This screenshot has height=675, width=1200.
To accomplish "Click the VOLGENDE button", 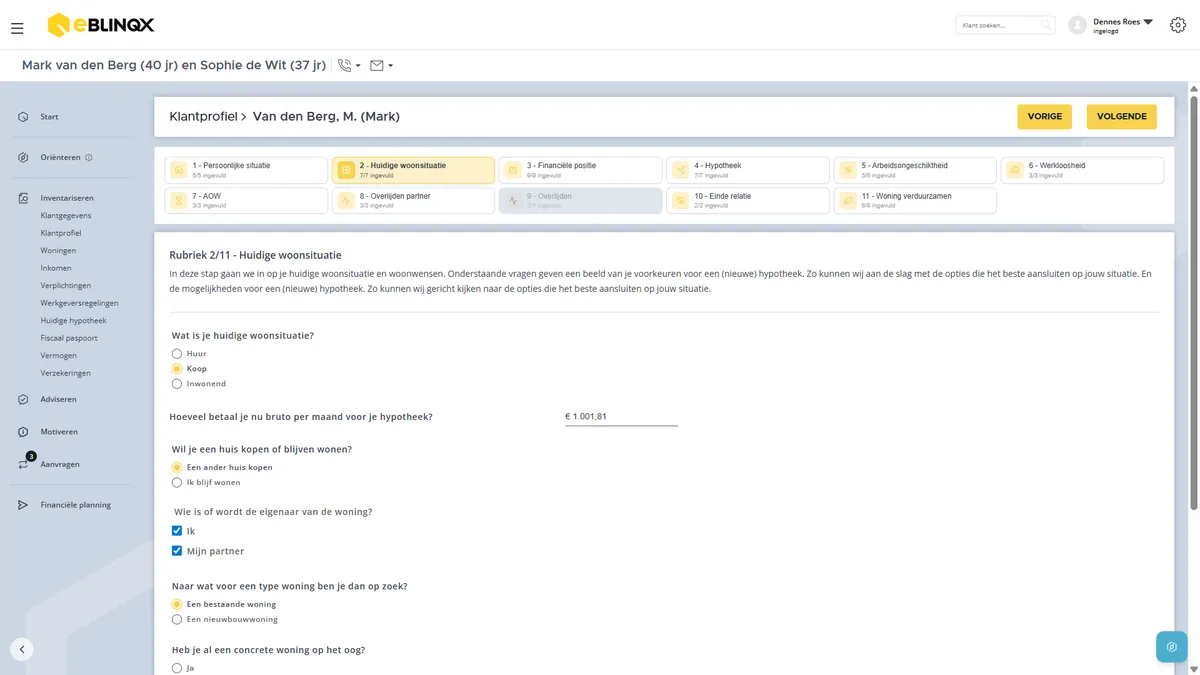I will (1122, 117).
